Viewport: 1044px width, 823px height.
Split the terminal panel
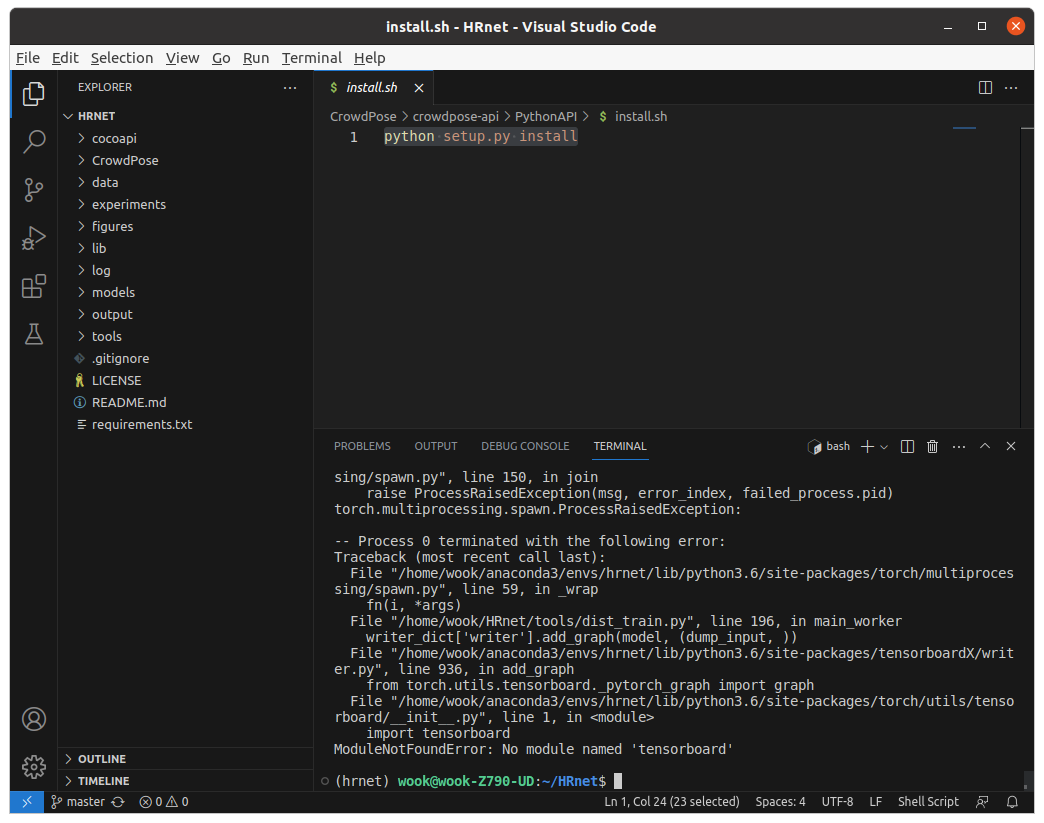pos(907,447)
